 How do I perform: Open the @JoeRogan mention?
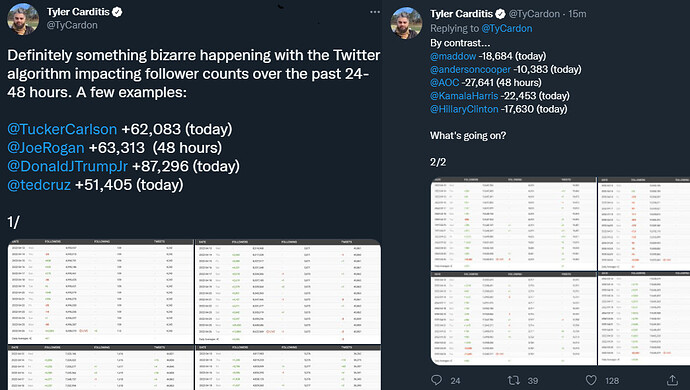coord(46,147)
